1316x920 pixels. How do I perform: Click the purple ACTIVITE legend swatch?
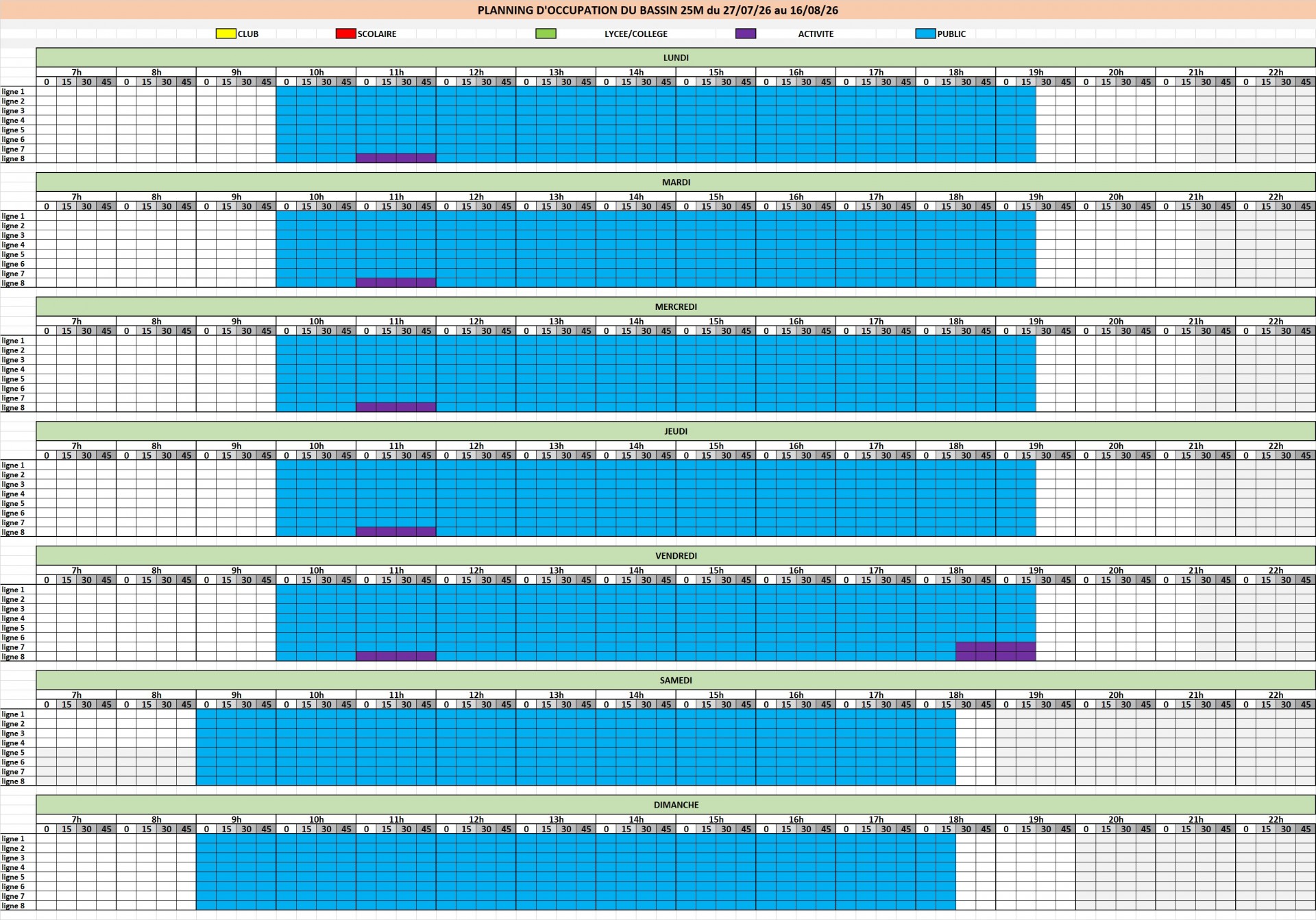(x=746, y=34)
